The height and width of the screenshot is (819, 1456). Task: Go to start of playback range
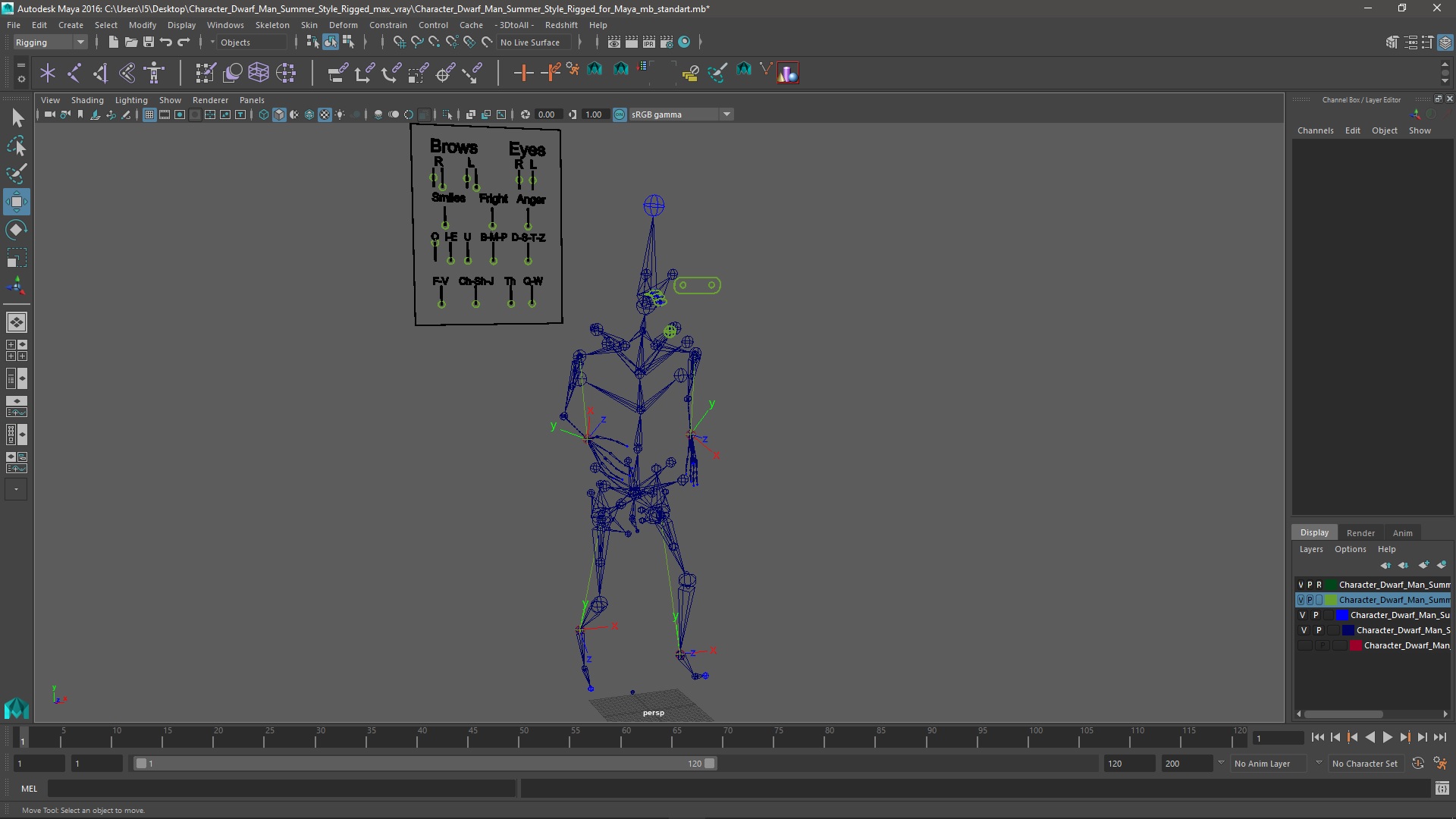pyautogui.click(x=1317, y=737)
